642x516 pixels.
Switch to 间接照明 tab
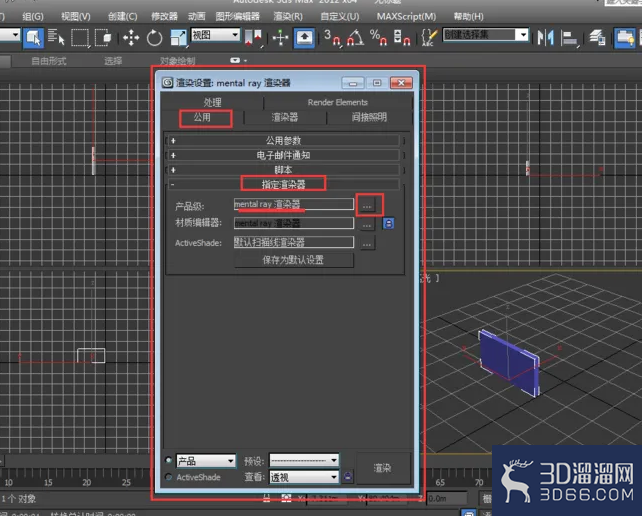[x=369, y=118]
